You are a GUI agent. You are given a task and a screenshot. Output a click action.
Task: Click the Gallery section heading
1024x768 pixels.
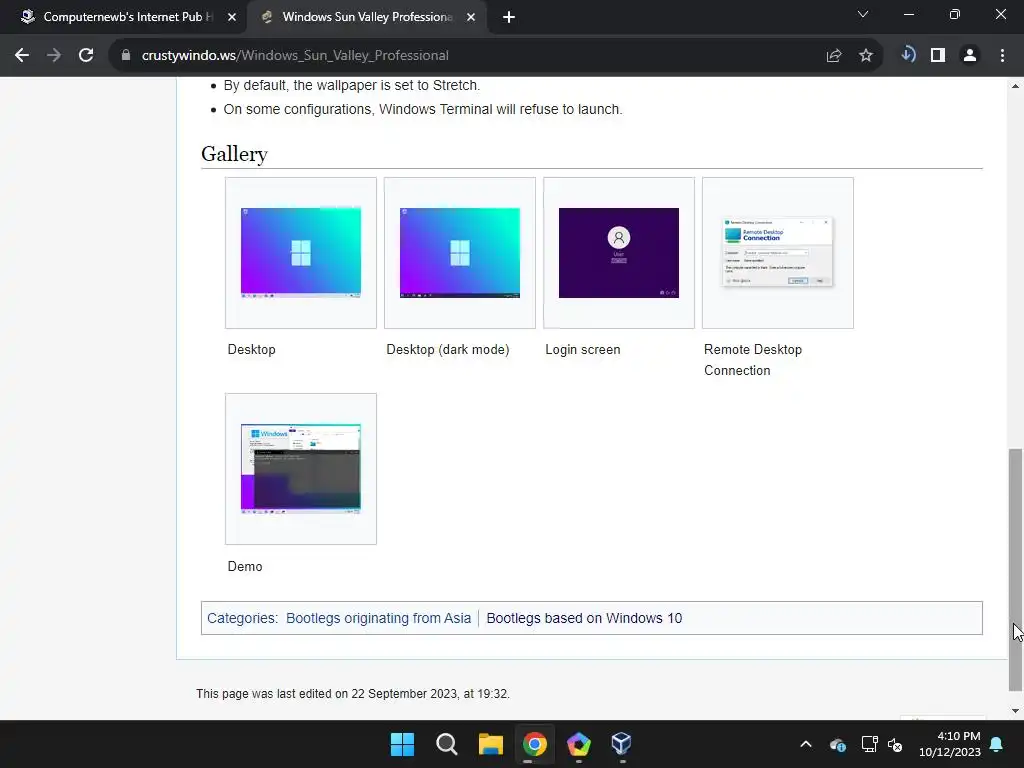point(234,154)
